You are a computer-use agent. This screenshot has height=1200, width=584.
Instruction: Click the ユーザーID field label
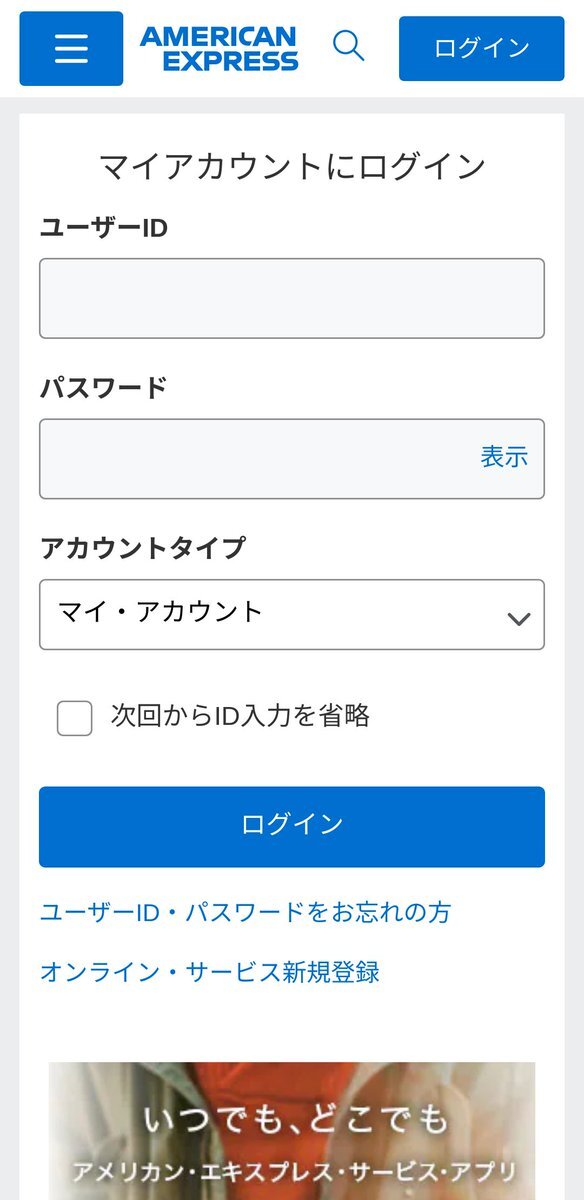coord(104,228)
